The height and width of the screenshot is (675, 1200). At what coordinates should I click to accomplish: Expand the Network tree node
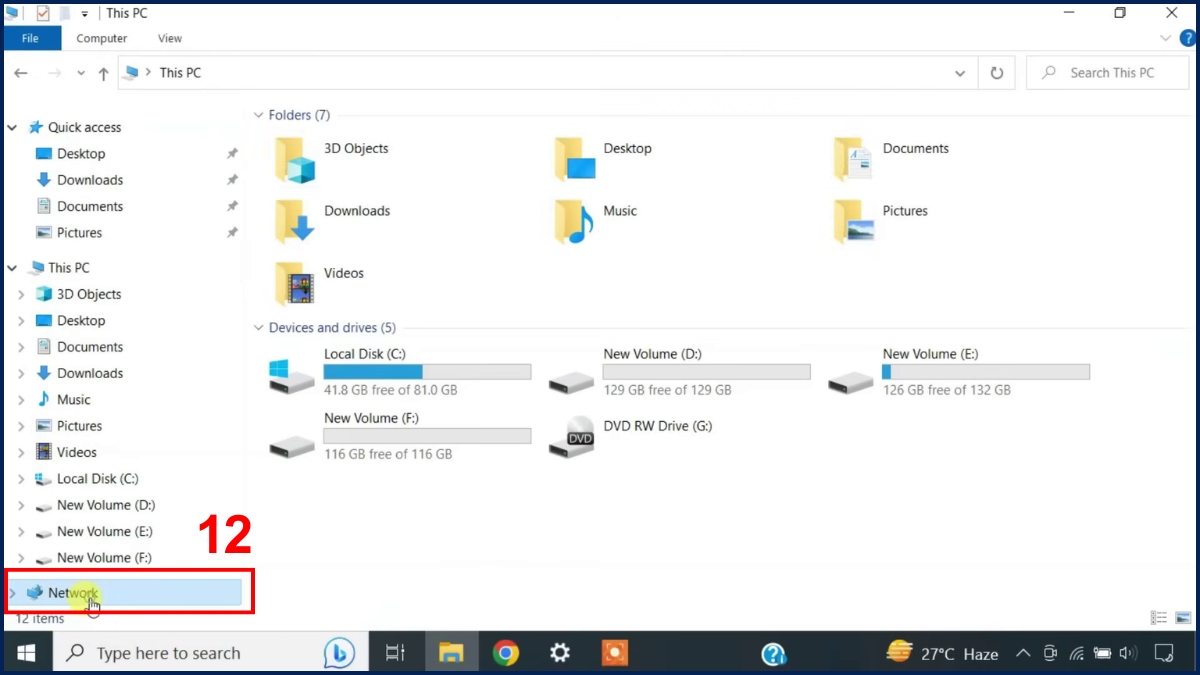pyautogui.click(x=13, y=593)
